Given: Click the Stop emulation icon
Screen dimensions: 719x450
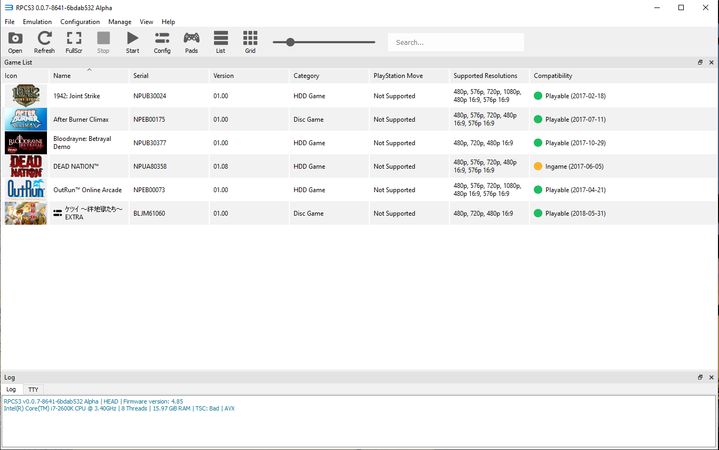Looking at the screenshot, I should point(103,42).
